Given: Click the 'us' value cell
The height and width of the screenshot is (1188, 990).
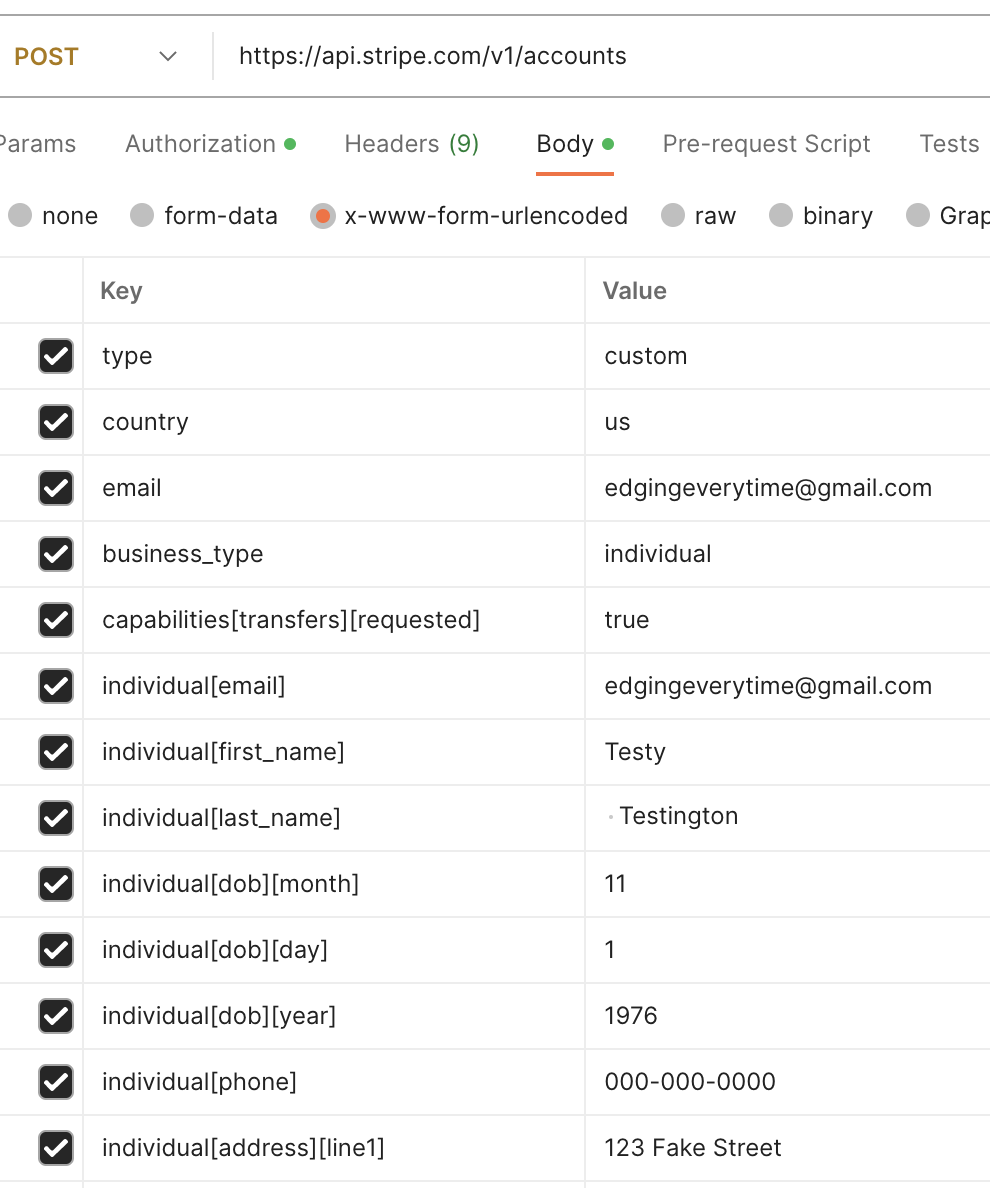Looking at the screenshot, I should pyautogui.click(x=788, y=422).
